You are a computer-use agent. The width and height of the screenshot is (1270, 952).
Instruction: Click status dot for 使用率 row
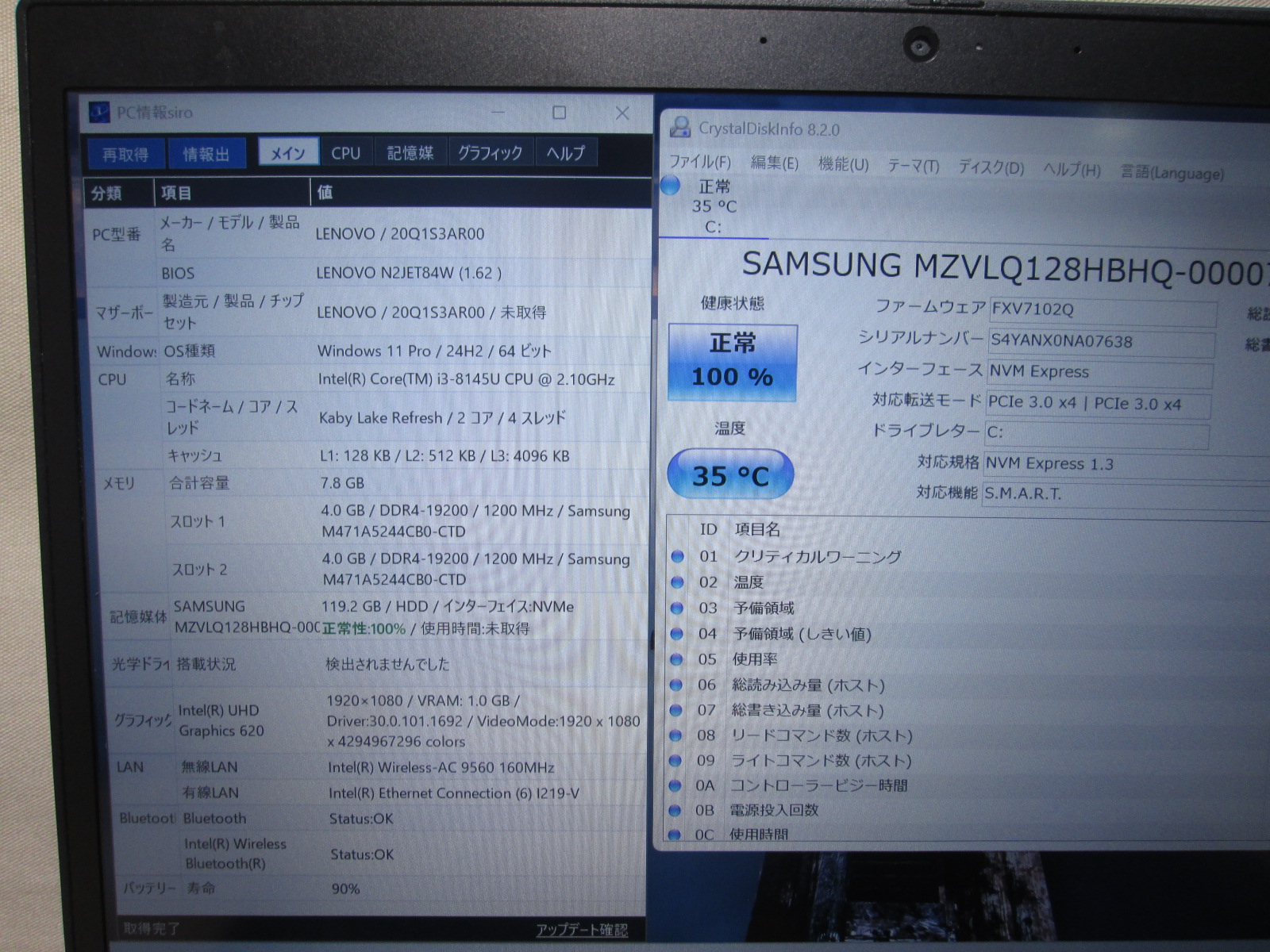676,659
